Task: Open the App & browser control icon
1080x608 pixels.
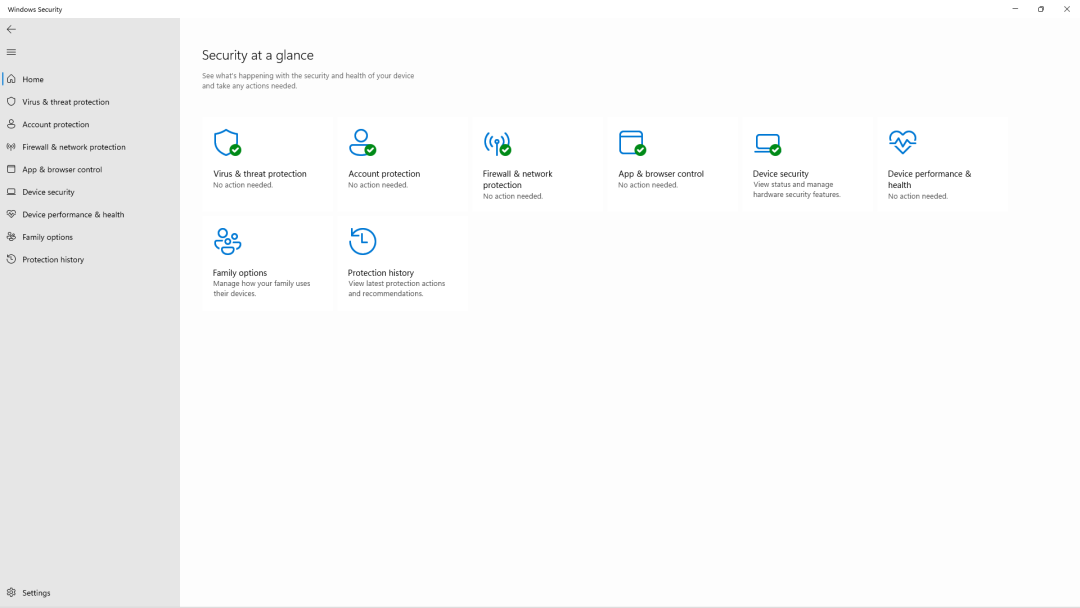Action: coord(633,141)
